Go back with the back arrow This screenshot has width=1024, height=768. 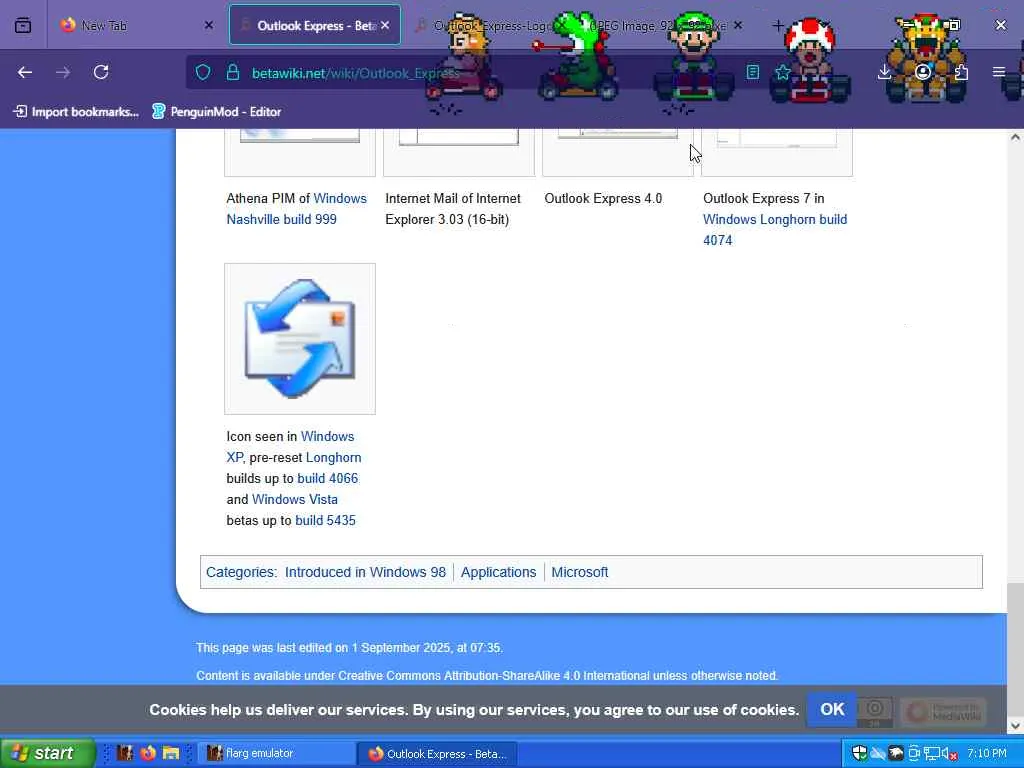pyautogui.click(x=25, y=72)
